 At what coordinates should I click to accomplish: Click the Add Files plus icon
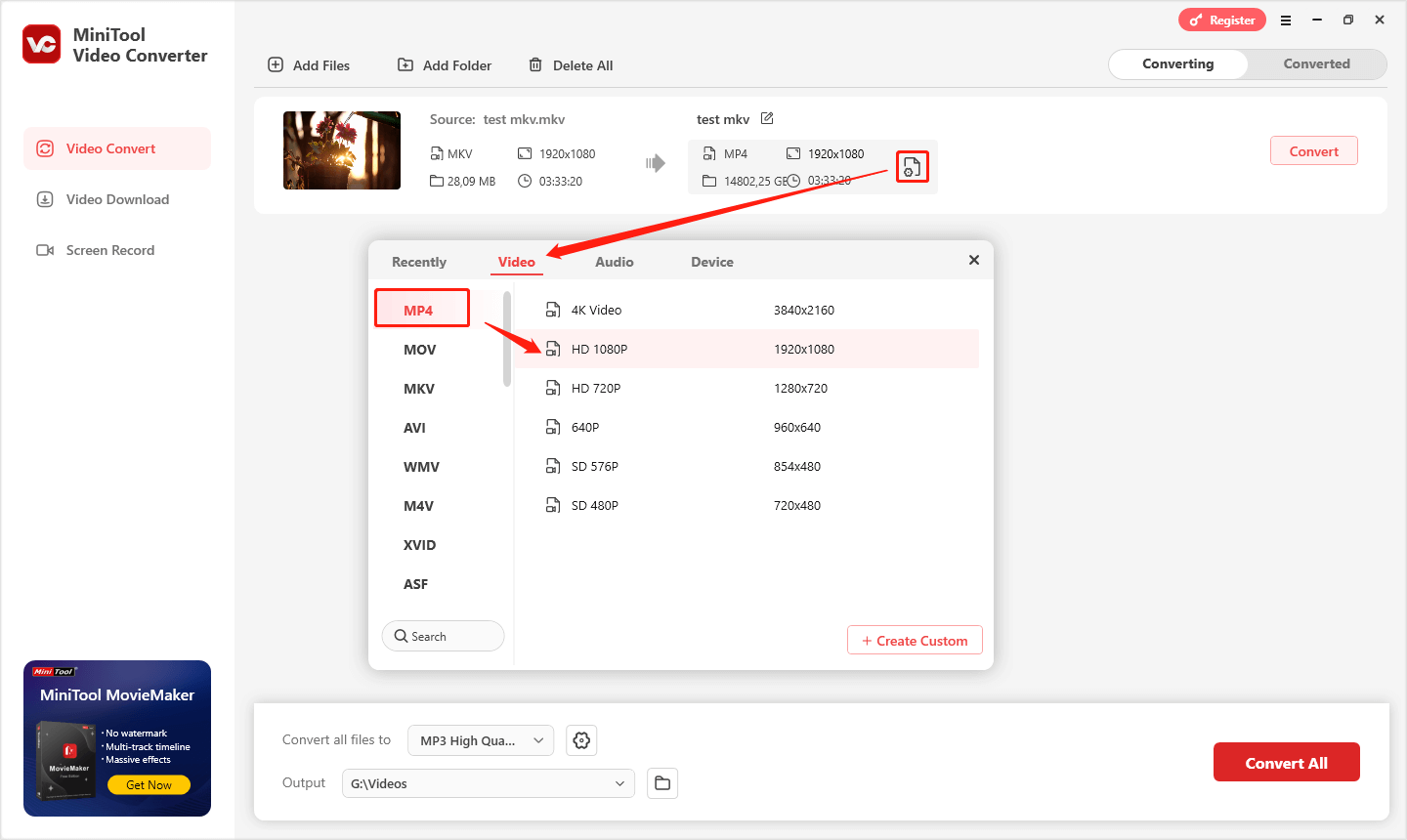pos(276,64)
